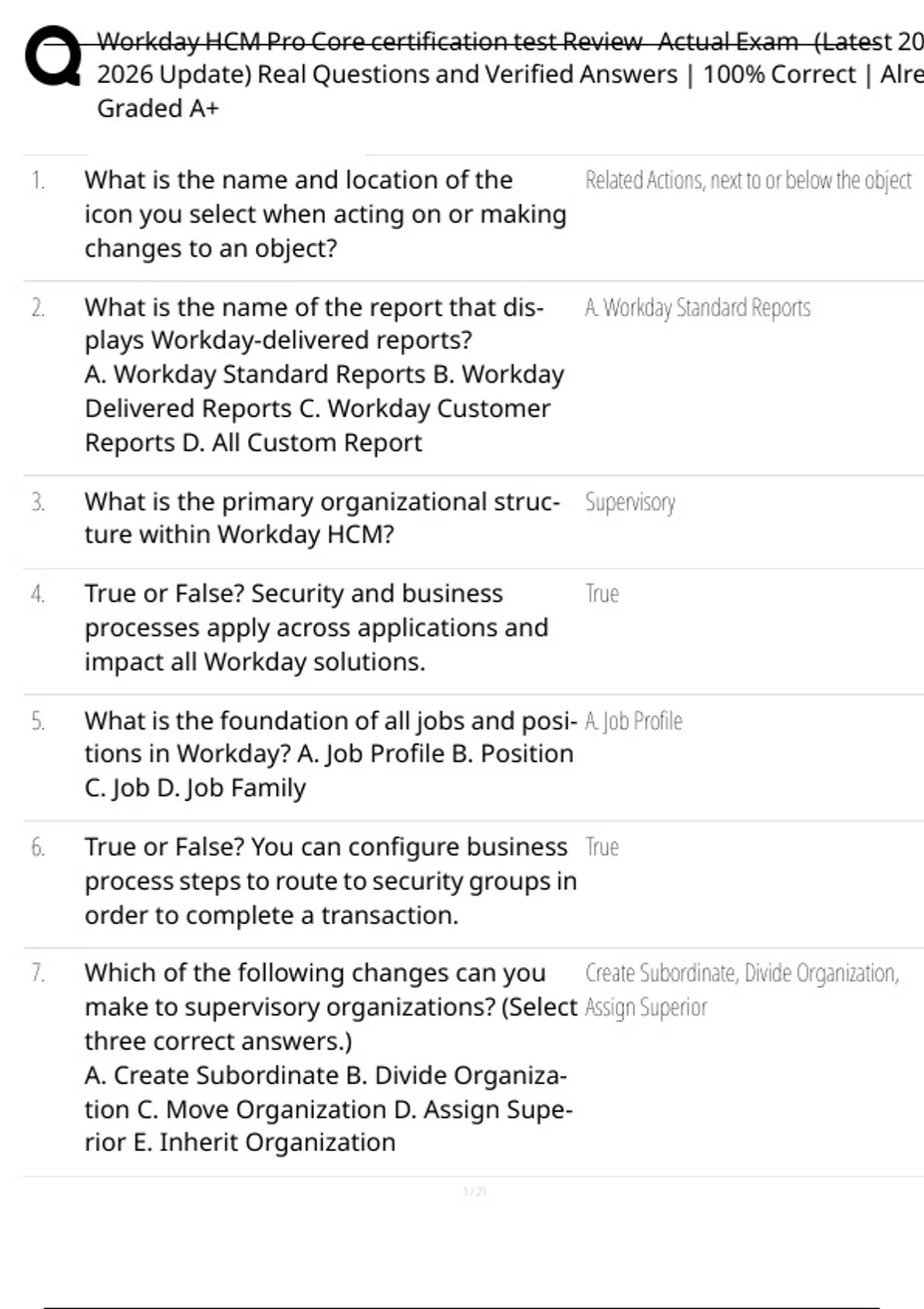Select question 6 about configuring business process steps
Image resolution: width=924 pixels, height=1309 pixels.
[x=330, y=881]
